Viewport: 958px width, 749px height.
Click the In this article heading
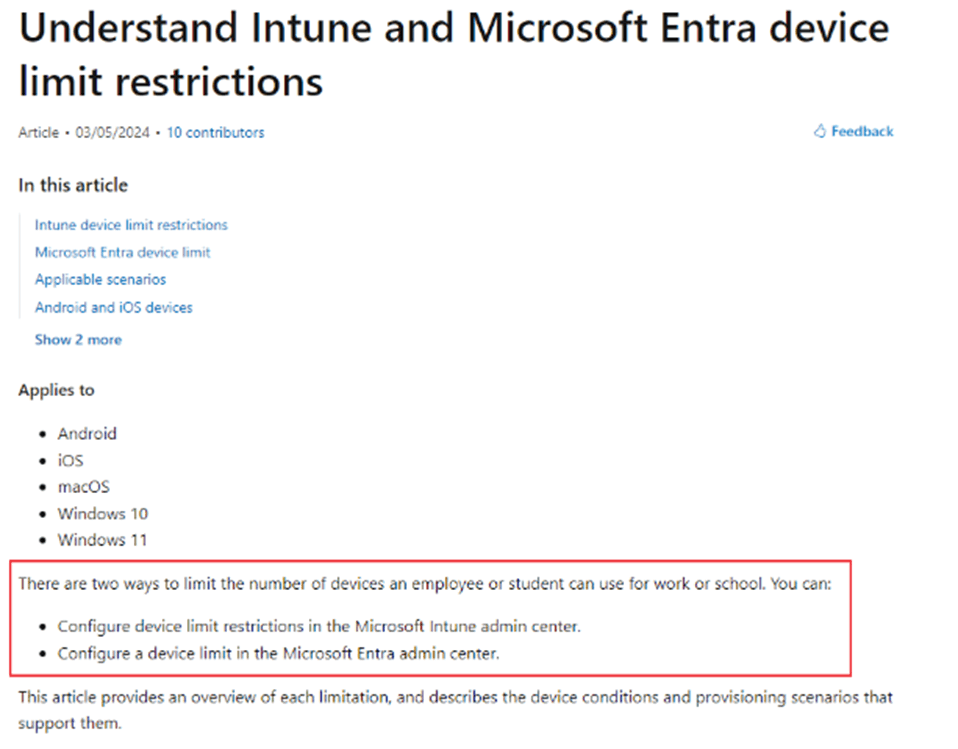pos(72,185)
